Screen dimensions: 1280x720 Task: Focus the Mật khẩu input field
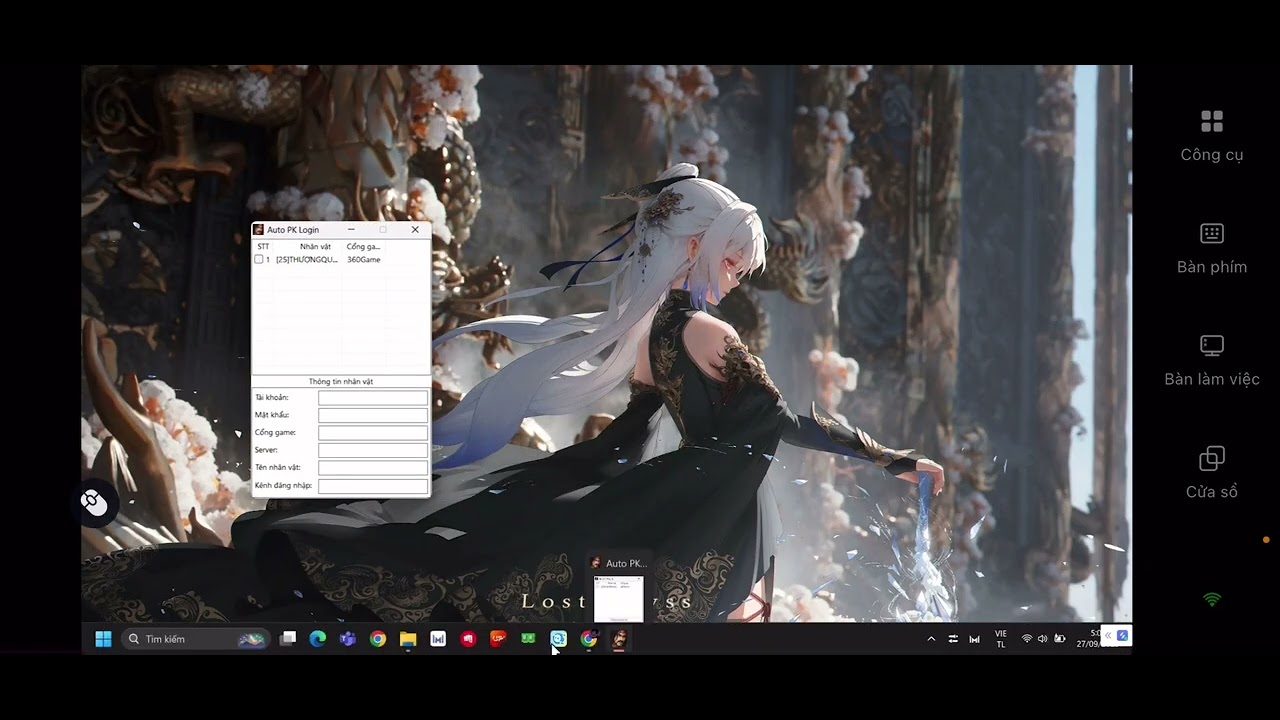[x=373, y=415]
